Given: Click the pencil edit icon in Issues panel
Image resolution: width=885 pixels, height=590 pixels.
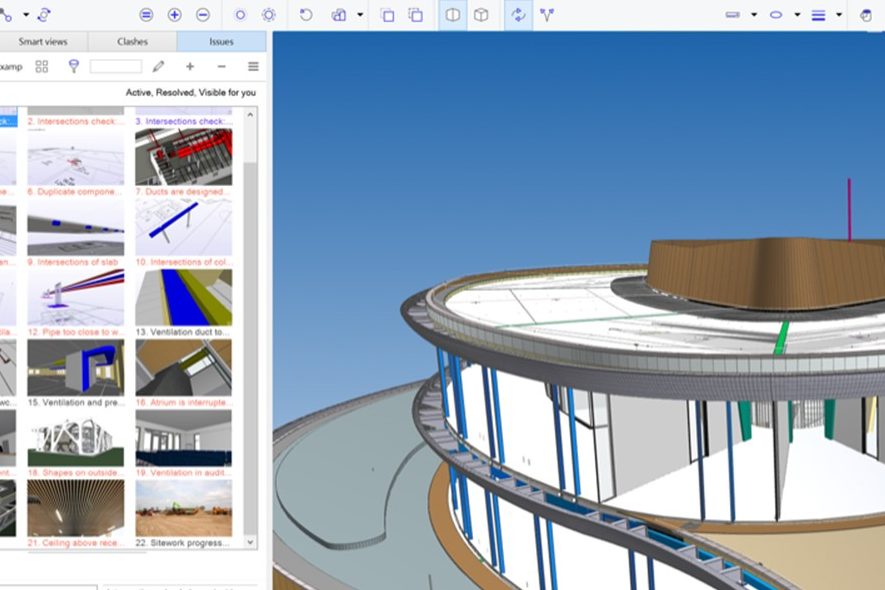Looking at the screenshot, I should click(x=158, y=66).
